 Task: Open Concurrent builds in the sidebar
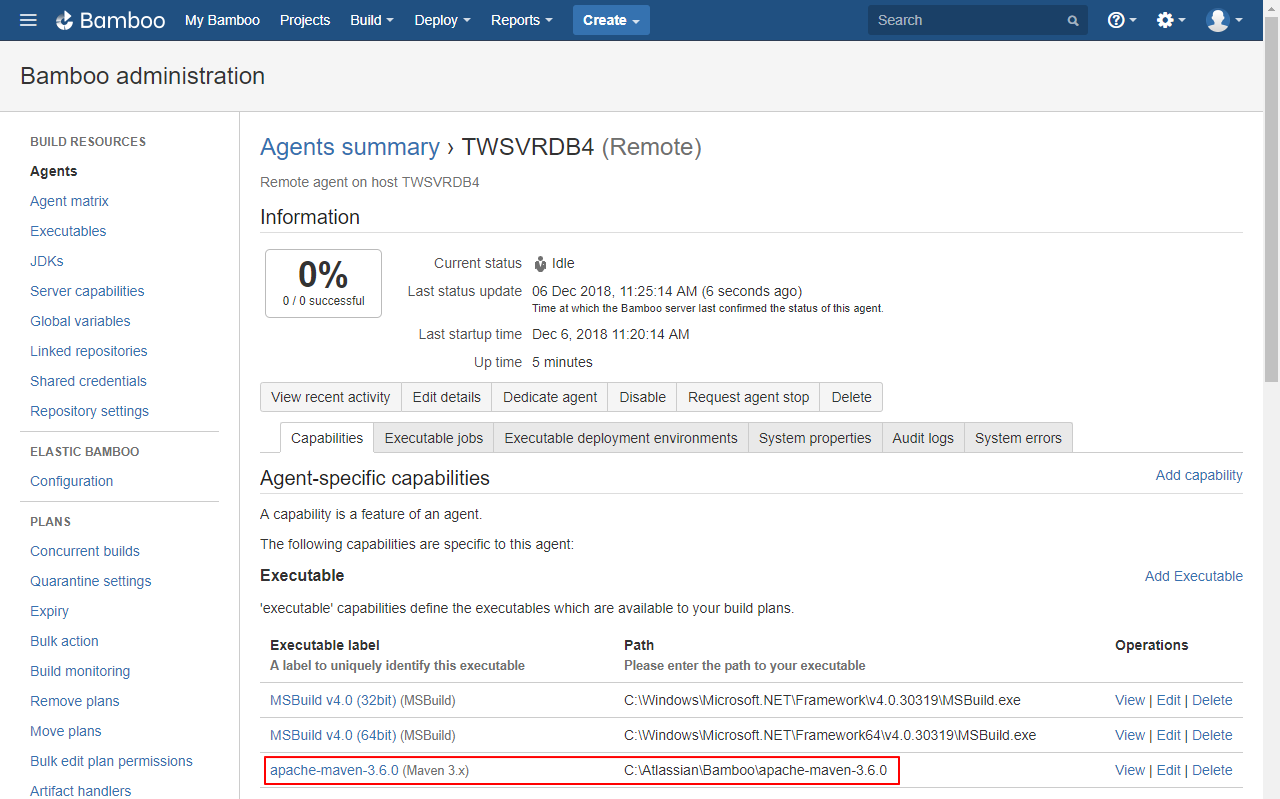[x=85, y=551]
